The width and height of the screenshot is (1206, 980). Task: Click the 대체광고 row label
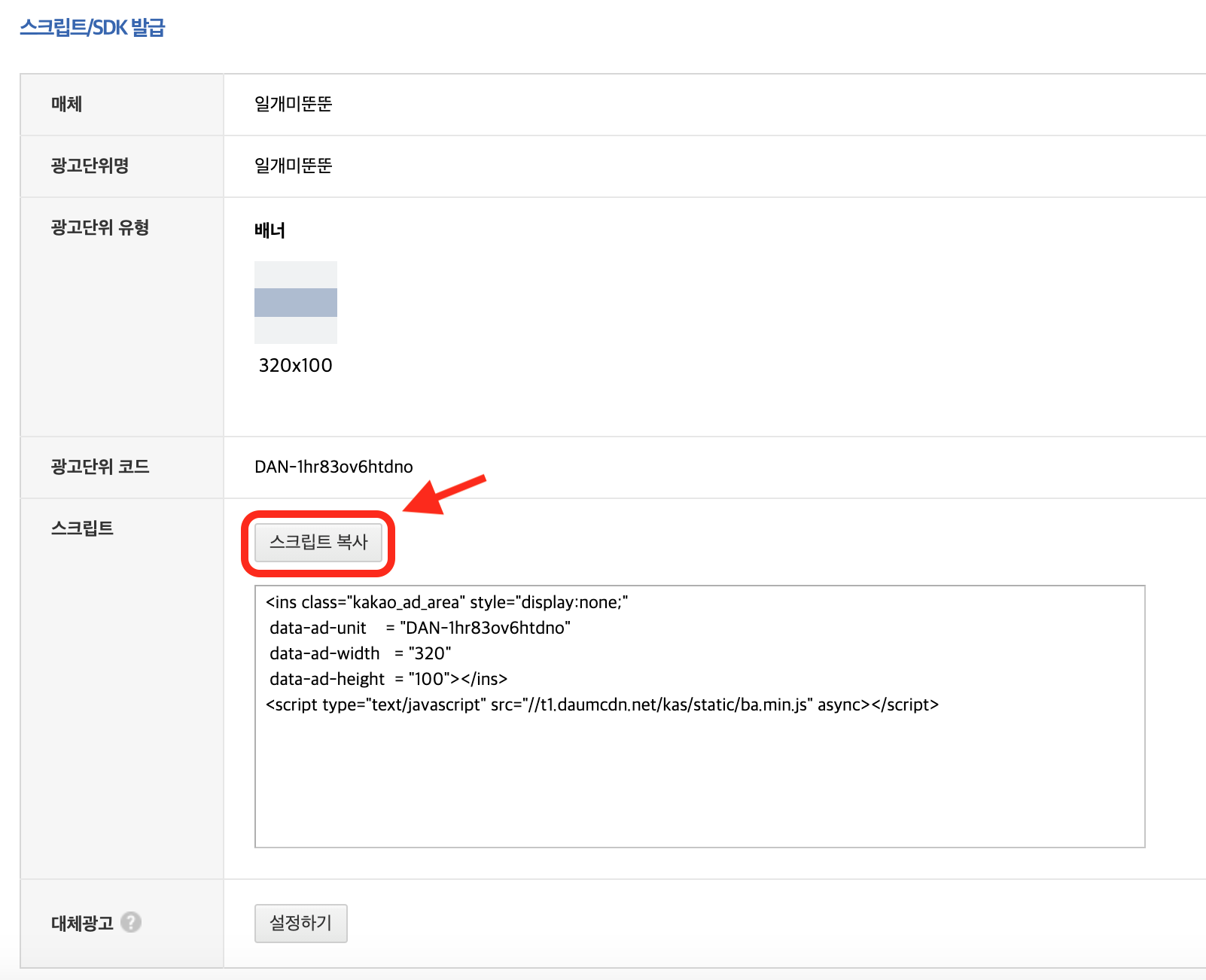coord(82,923)
